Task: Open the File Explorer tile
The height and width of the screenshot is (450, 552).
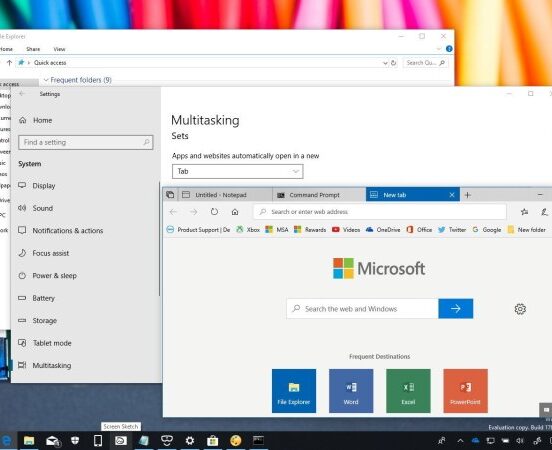Action: point(294,391)
